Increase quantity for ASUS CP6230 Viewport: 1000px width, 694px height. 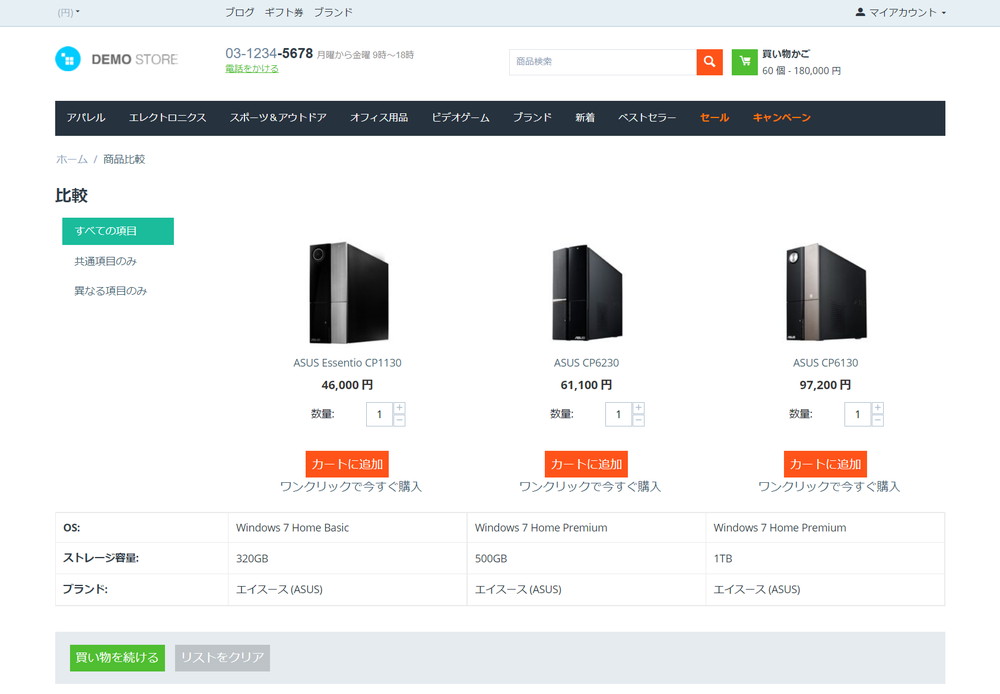(x=638, y=408)
